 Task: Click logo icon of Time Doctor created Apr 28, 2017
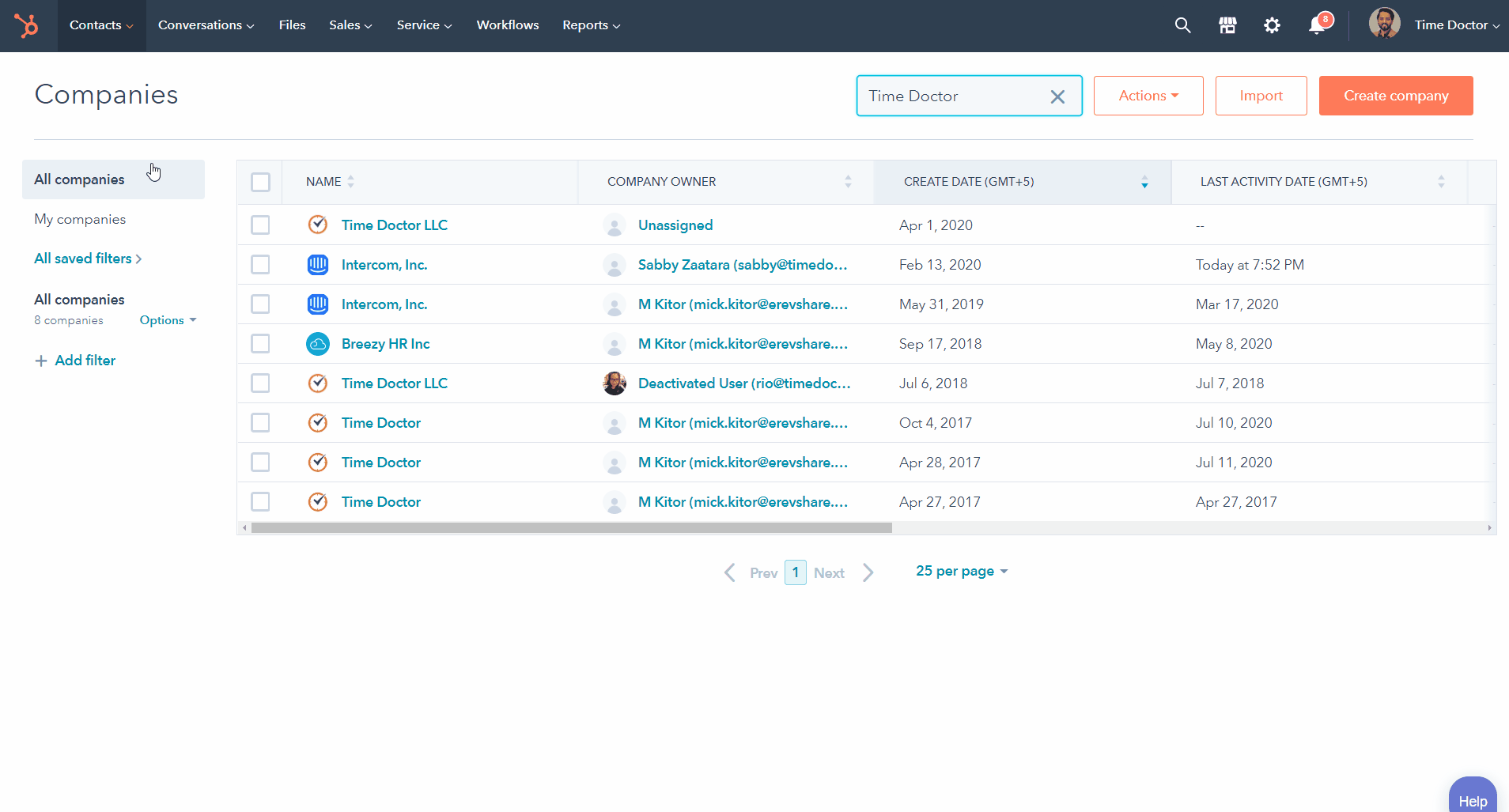(x=318, y=462)
